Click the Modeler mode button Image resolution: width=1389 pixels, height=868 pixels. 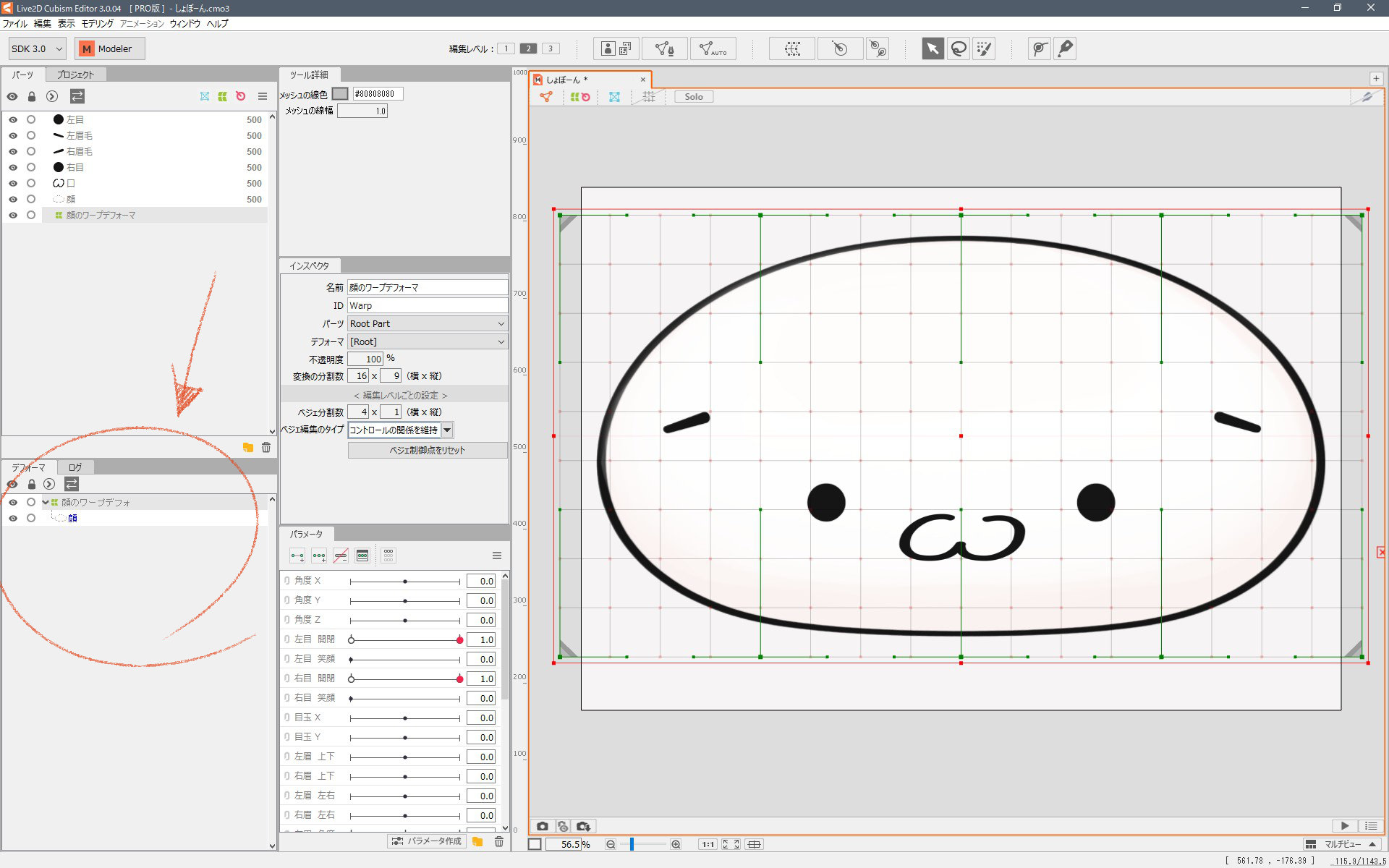[109, 48]
